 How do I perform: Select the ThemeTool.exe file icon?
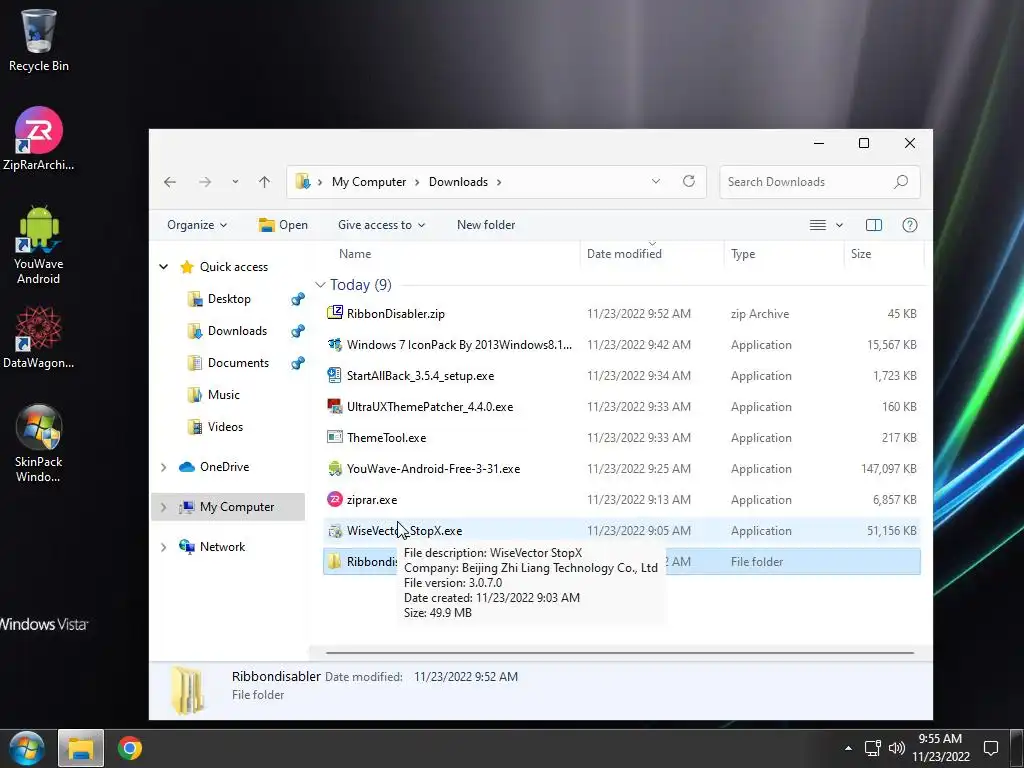(334, 437)
